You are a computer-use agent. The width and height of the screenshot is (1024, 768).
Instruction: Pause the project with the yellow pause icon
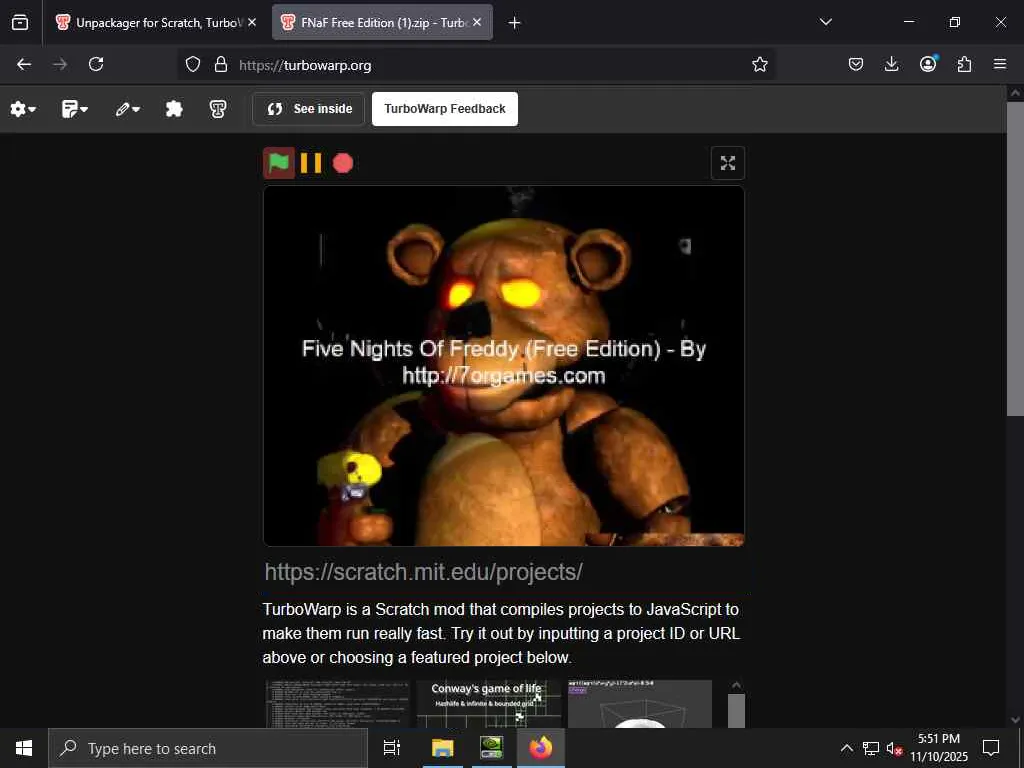tap(311, 163)
